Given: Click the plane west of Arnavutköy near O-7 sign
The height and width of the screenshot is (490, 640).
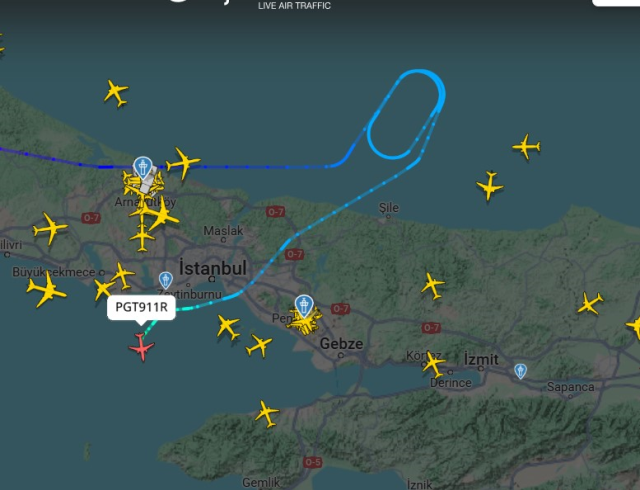Looking at the screenshot, I should point(50,229).
